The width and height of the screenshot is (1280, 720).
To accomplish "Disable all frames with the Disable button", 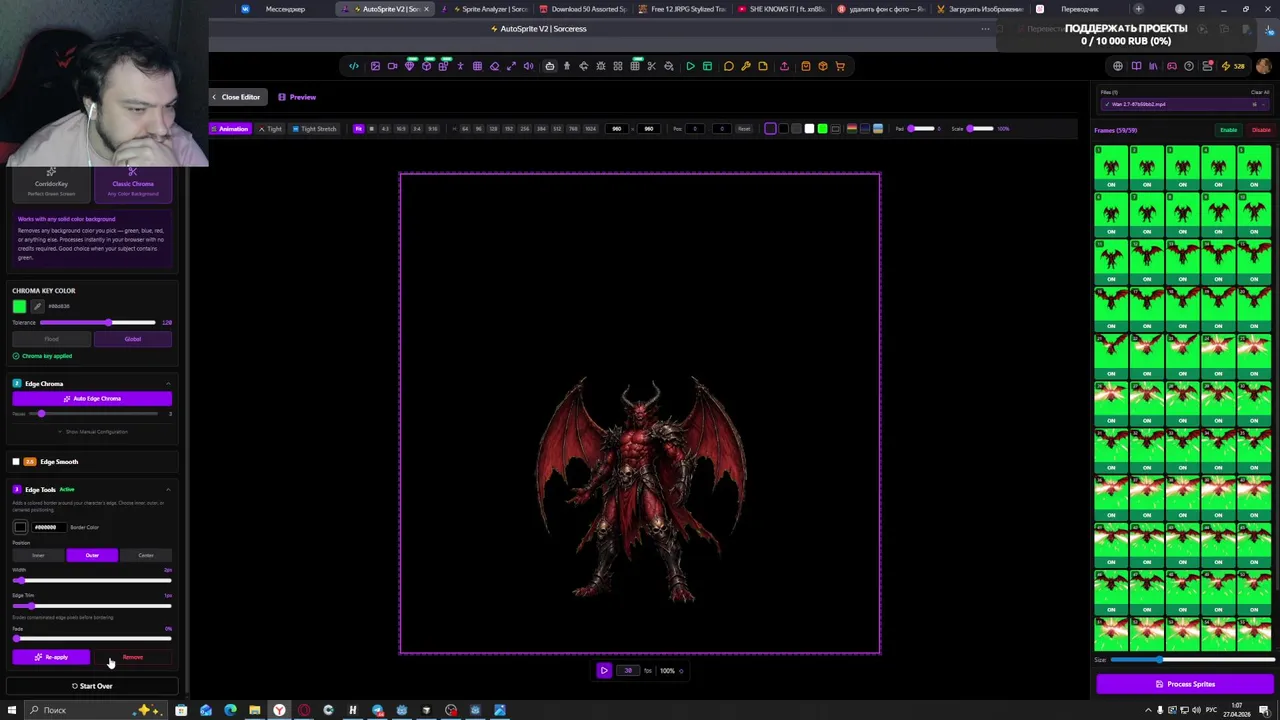I will pyautogui.click(x=1261, y=130).
